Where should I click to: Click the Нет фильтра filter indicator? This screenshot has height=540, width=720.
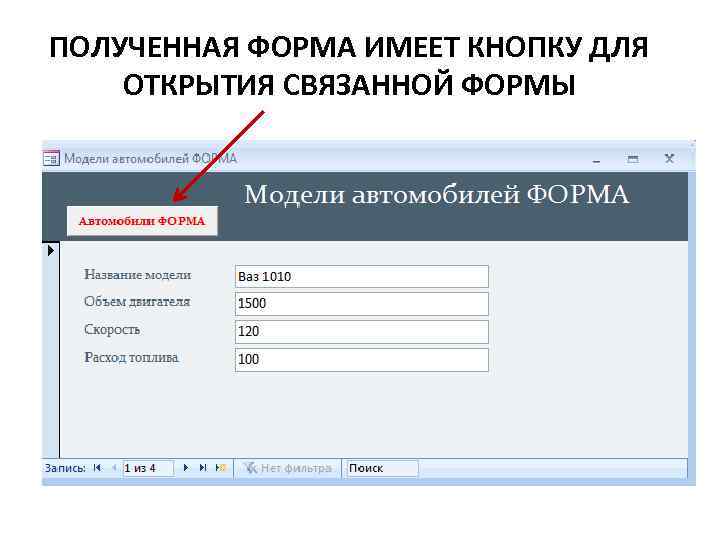pos(287,468)
